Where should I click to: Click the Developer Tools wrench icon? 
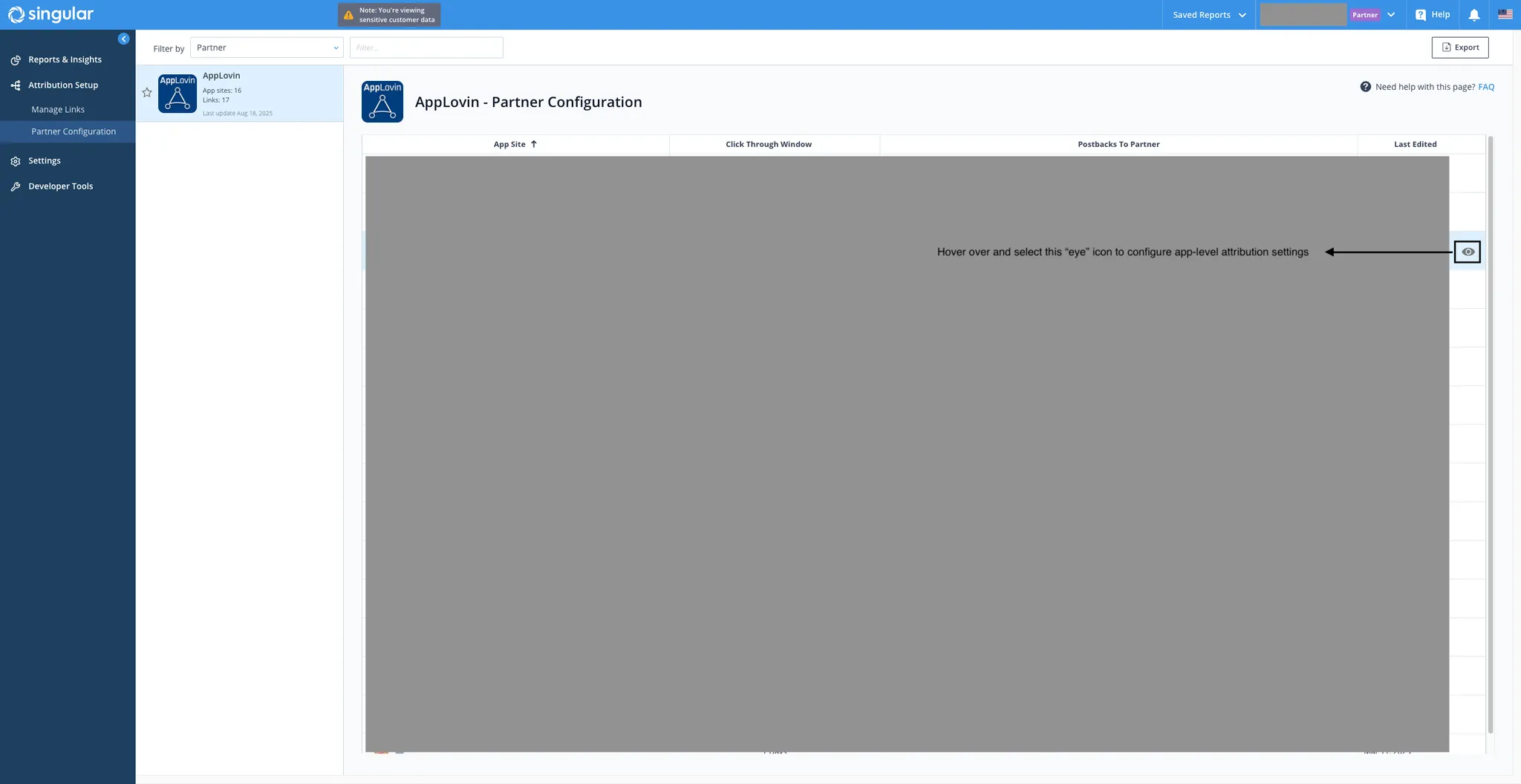pos(16,187)
